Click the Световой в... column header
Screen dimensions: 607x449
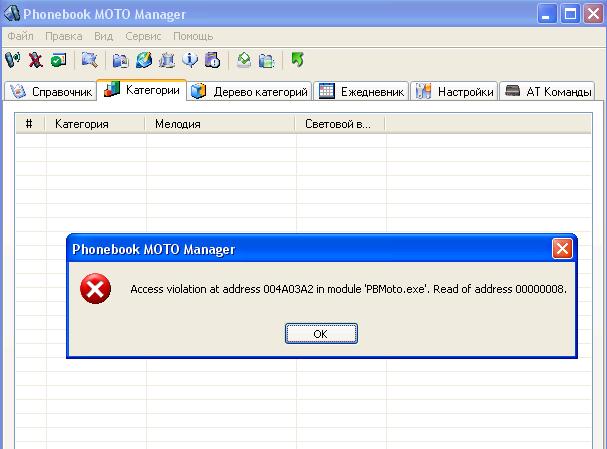340,124
